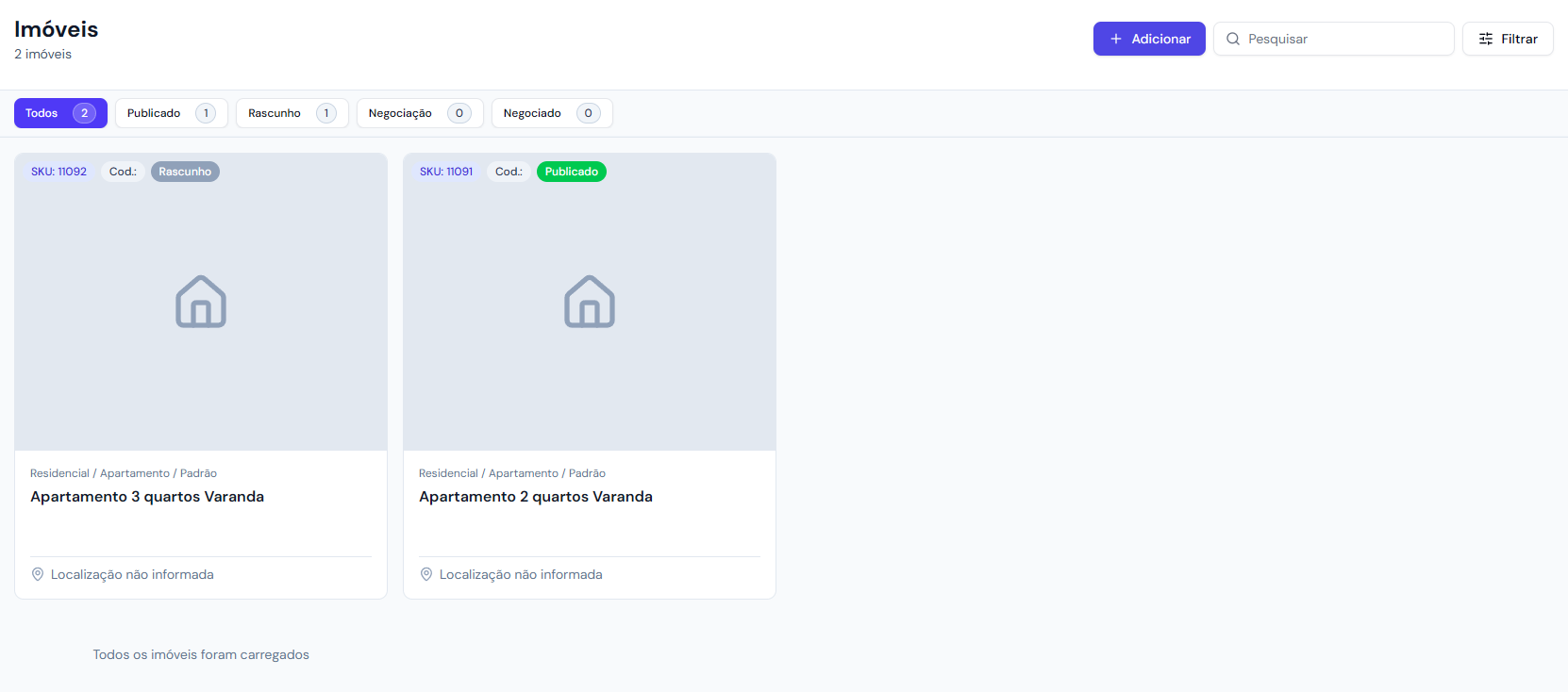The image size is (1568, 692).
Task: Click the filter sliders icon
Action: click(1486, 39)
